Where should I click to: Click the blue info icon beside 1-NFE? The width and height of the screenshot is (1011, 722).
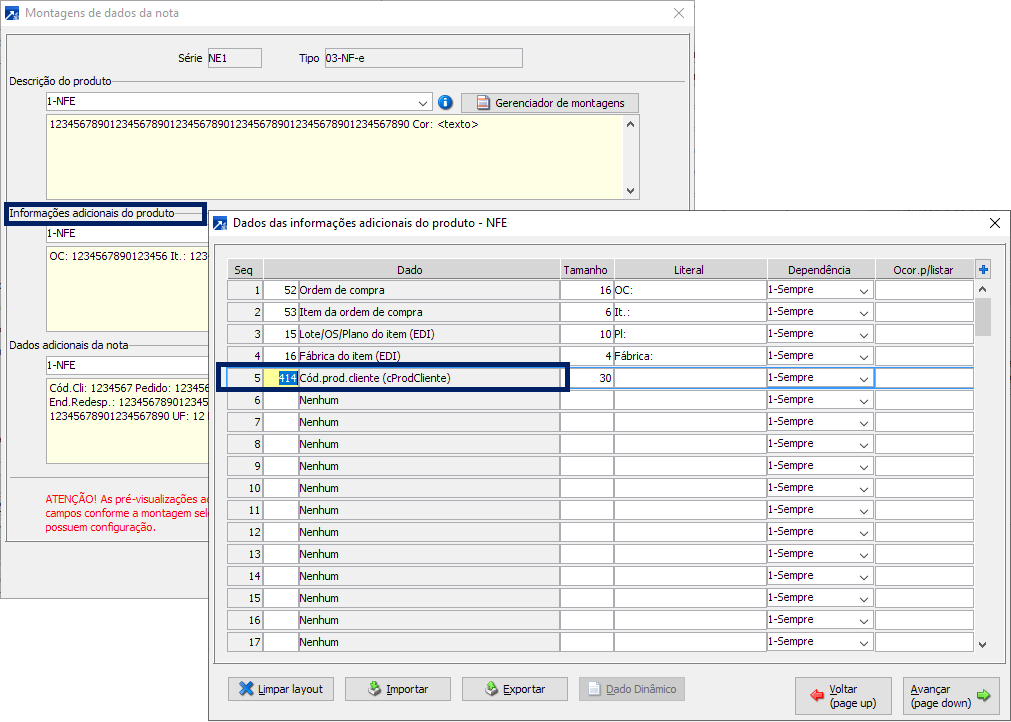click(446, 102)
